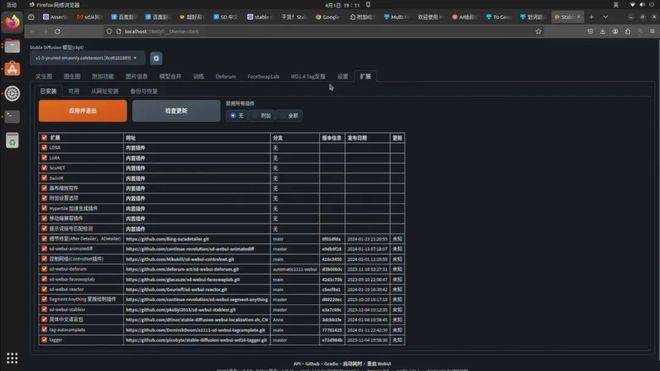
Task: Go forward in Firefox
Action: (45, 32)
